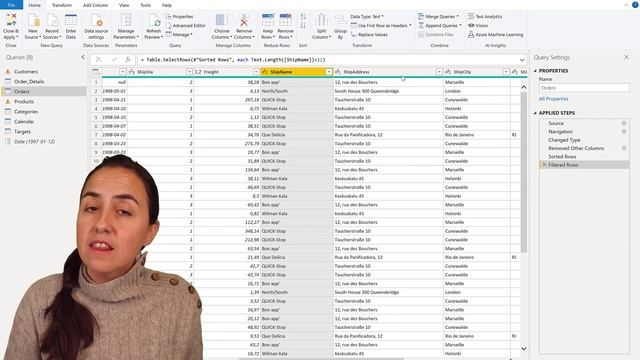Open the query Manage dropdown
Image resolution: width=640 pixels, height=360 pixels.
click(x=179, y=35)
